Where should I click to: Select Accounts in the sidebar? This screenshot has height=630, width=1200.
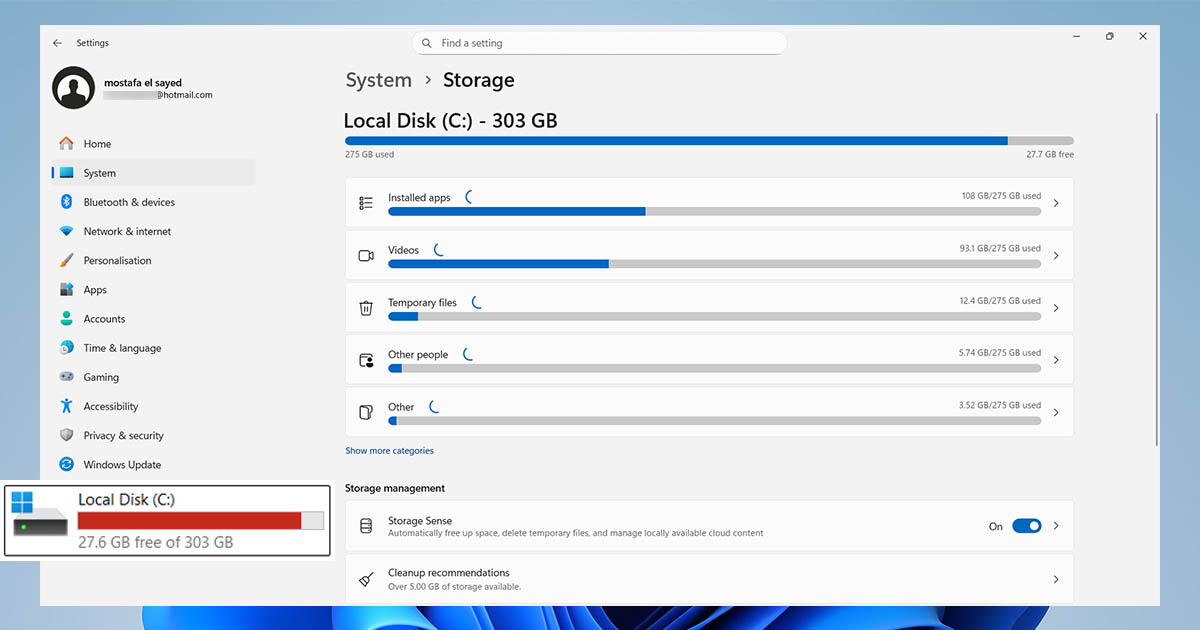click(x=153, y=319)
